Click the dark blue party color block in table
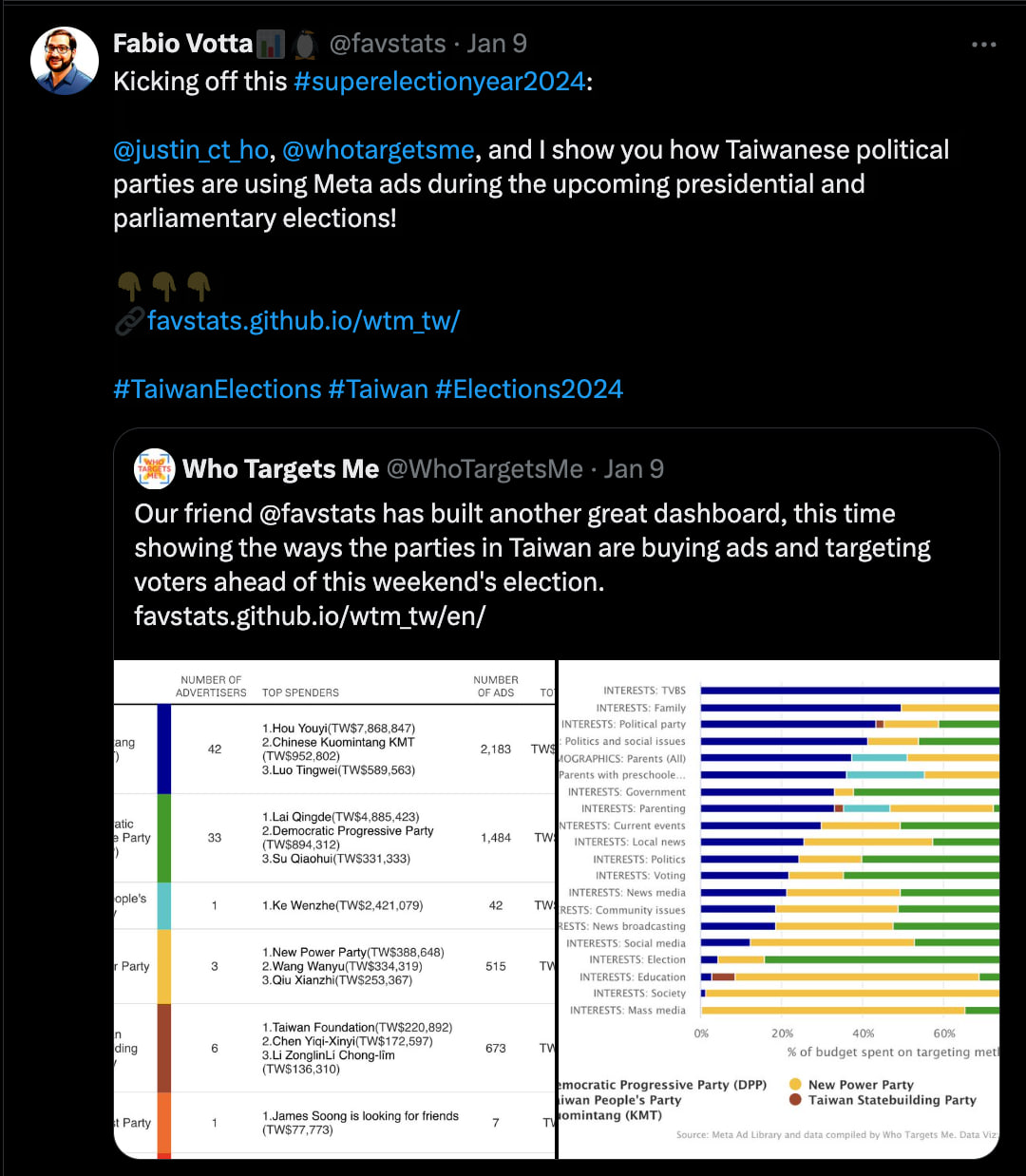 [x=164, y=749]
